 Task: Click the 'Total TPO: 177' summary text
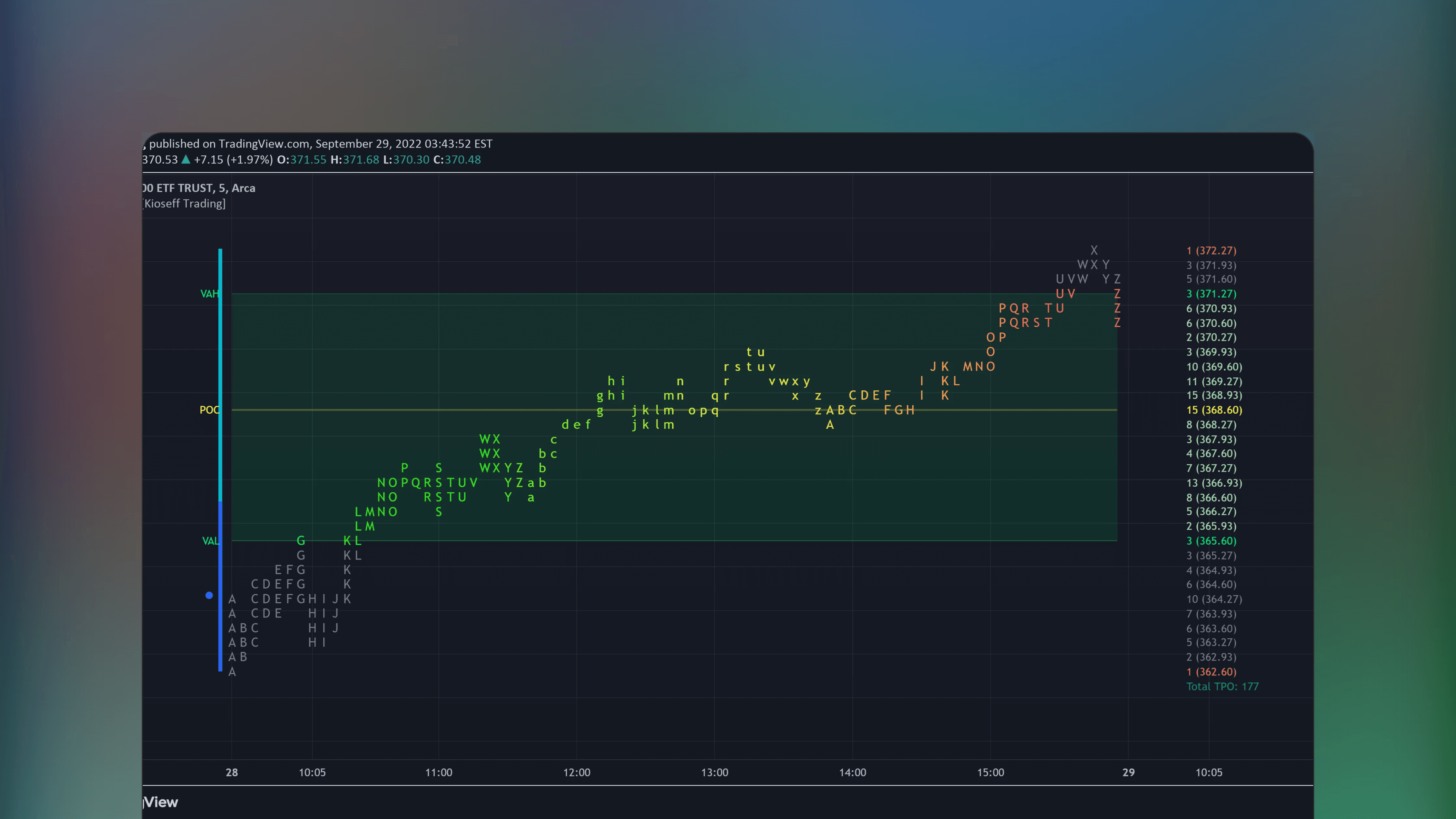click(1223, 686)
